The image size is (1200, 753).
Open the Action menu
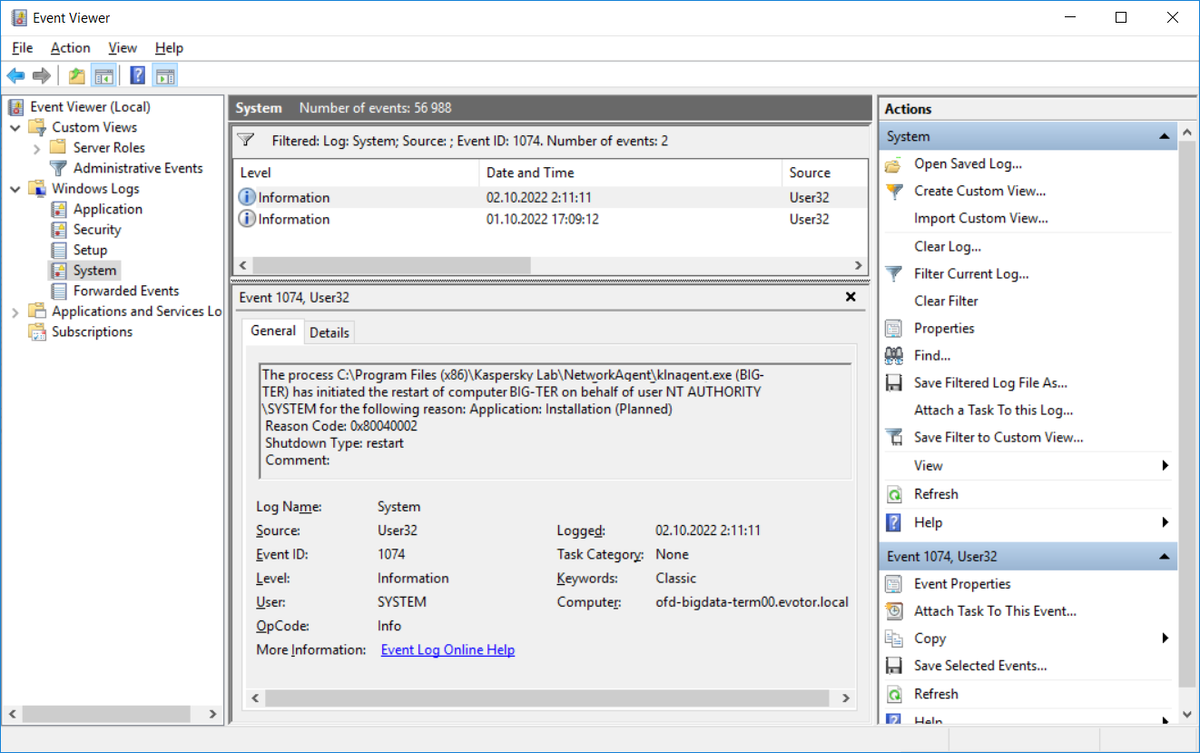[70, 47]
